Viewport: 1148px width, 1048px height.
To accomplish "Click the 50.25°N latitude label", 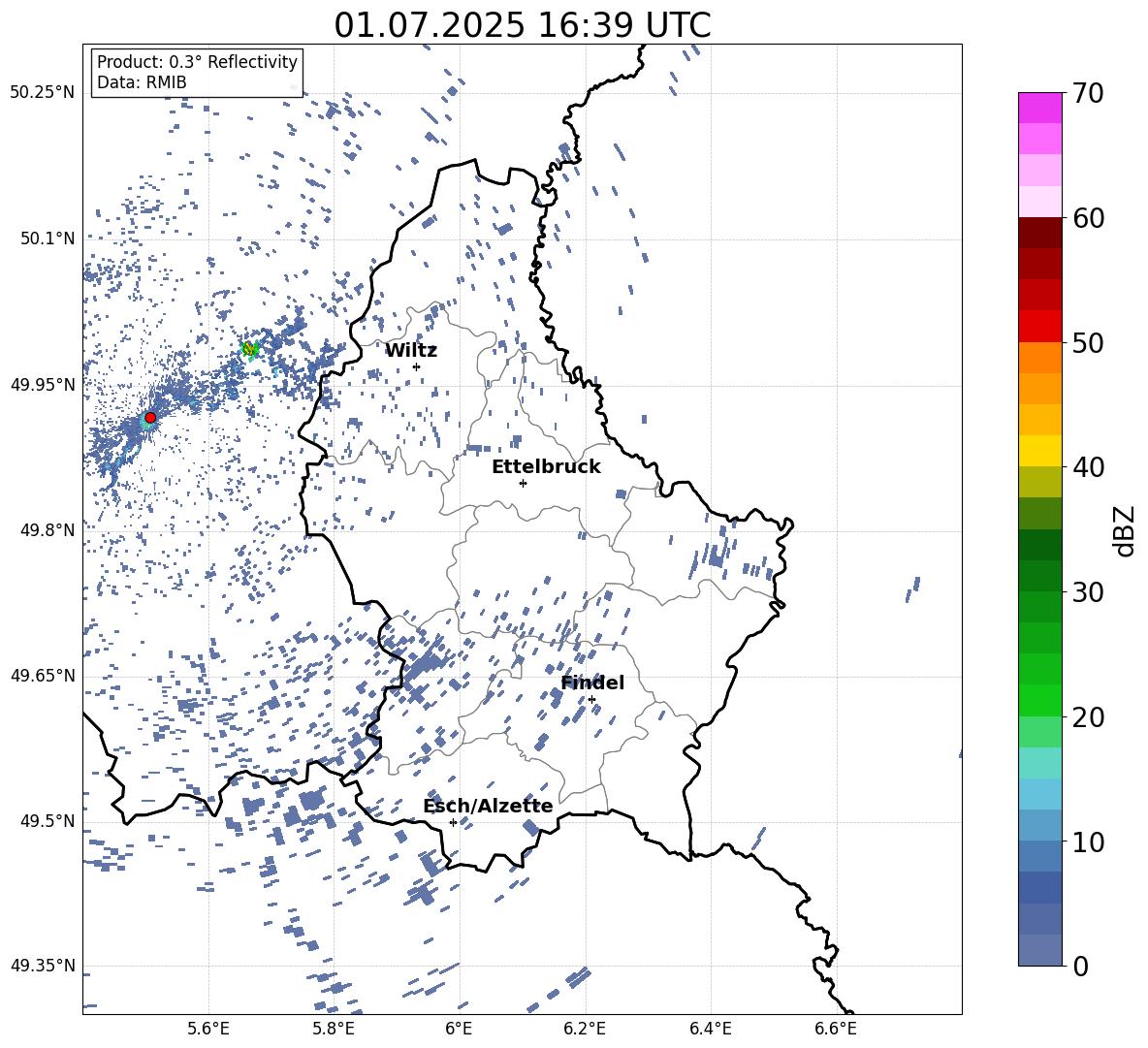I will point(44,93).
